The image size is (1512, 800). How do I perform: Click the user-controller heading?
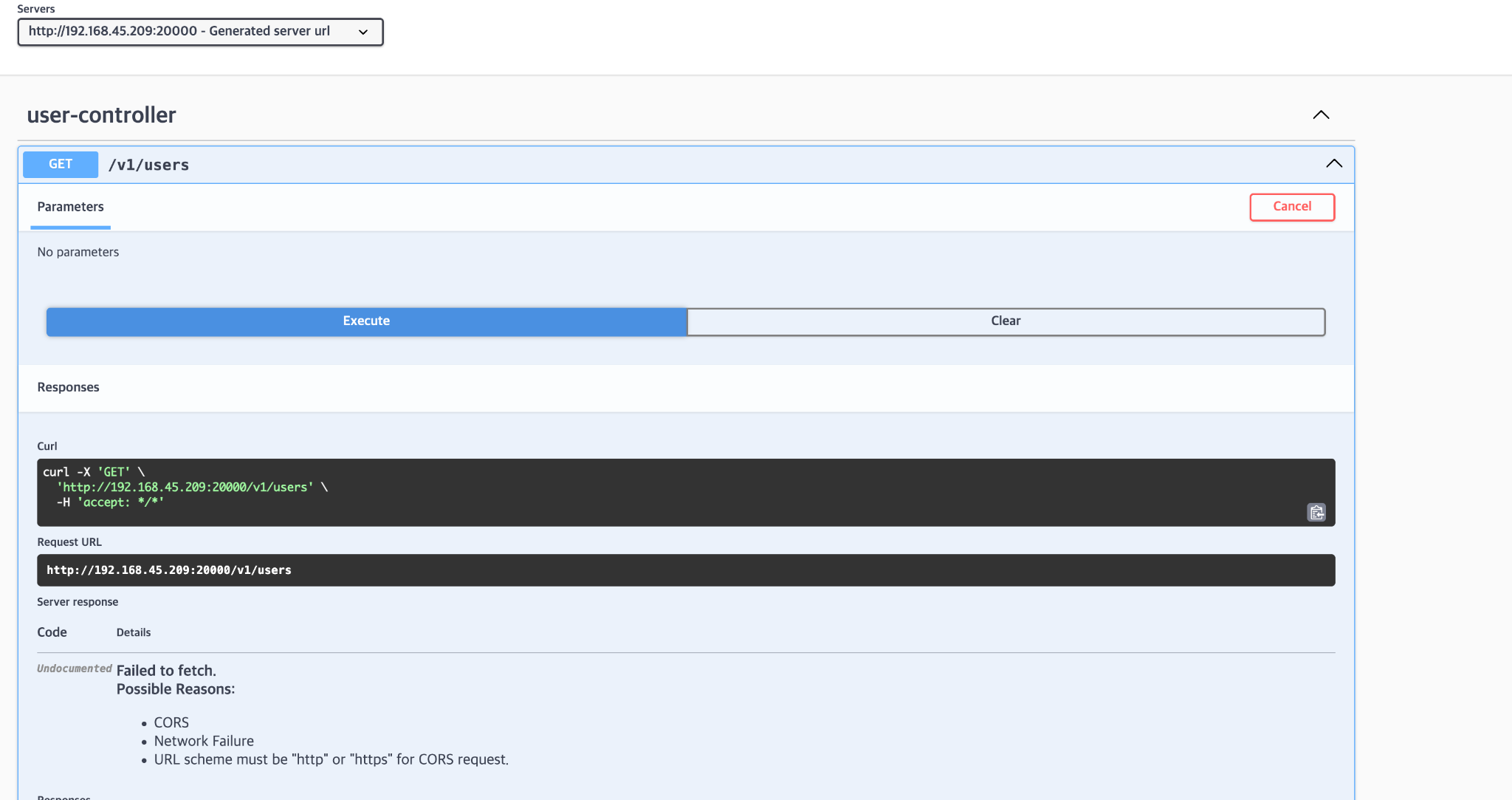101,115
